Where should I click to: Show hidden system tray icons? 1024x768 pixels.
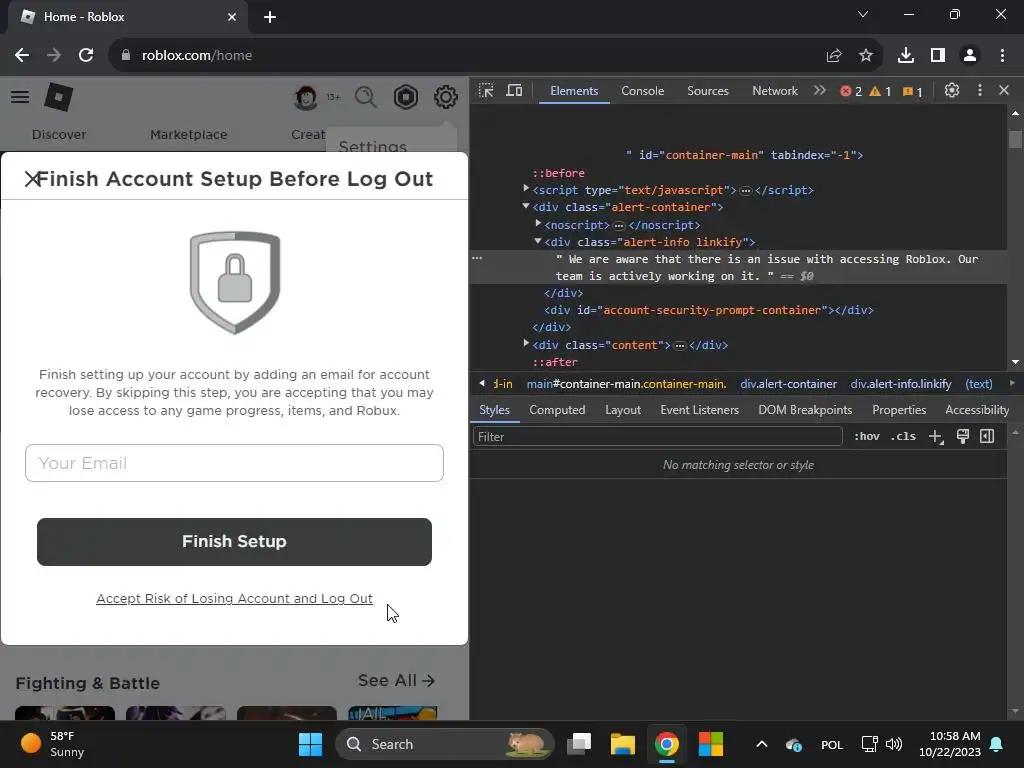tap(761, 744)
